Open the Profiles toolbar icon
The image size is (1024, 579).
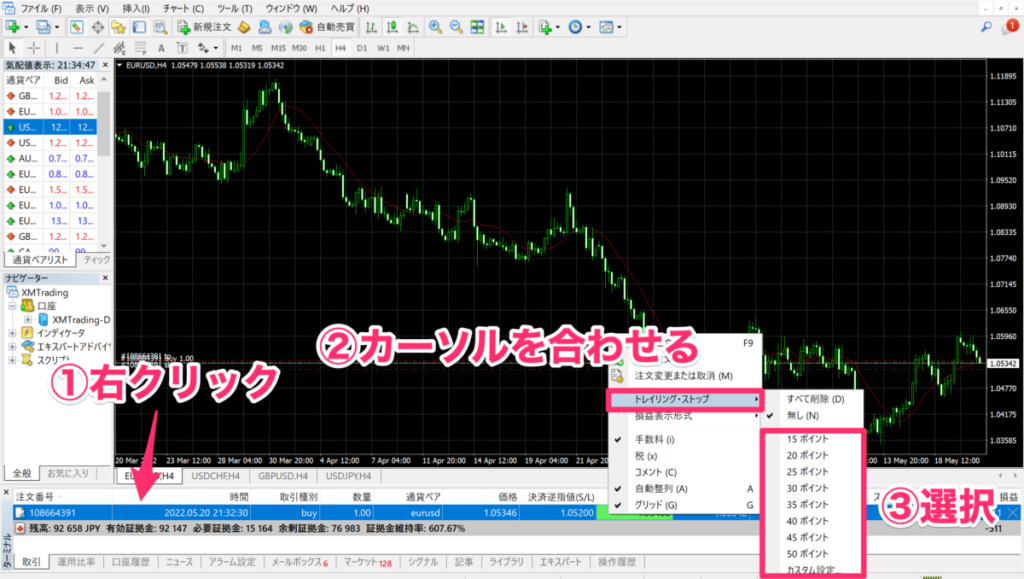[x=43, y=27]
